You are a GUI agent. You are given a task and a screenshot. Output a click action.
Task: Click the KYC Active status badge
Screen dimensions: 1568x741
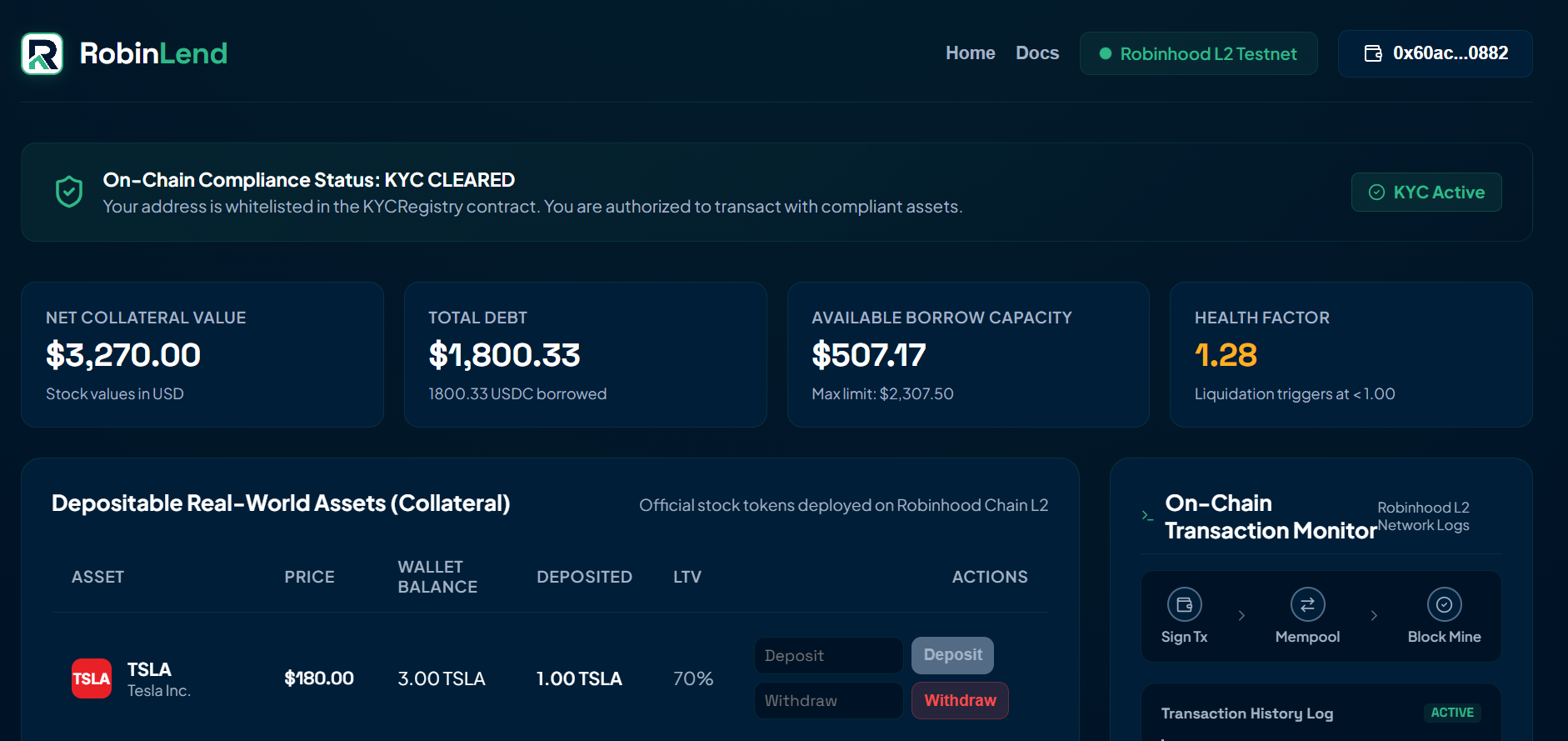pos(1426,193)
